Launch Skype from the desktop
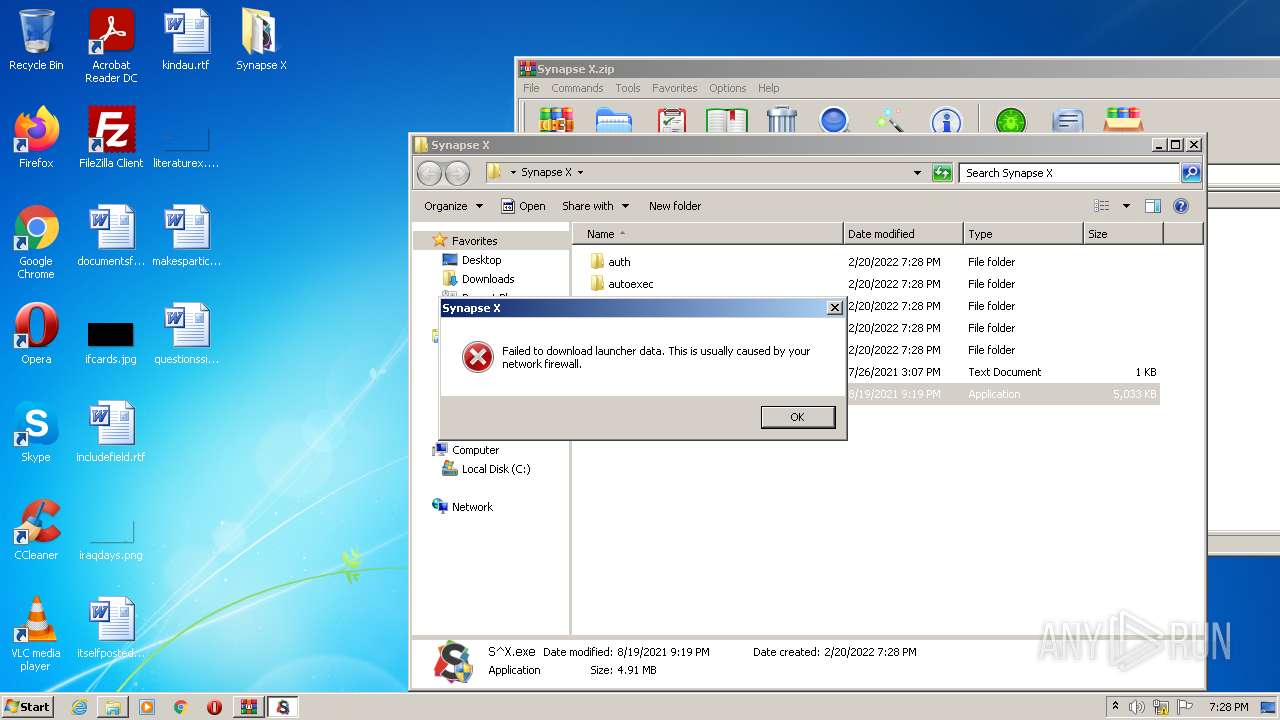The image size is (1280, 720). click(36, 432)
